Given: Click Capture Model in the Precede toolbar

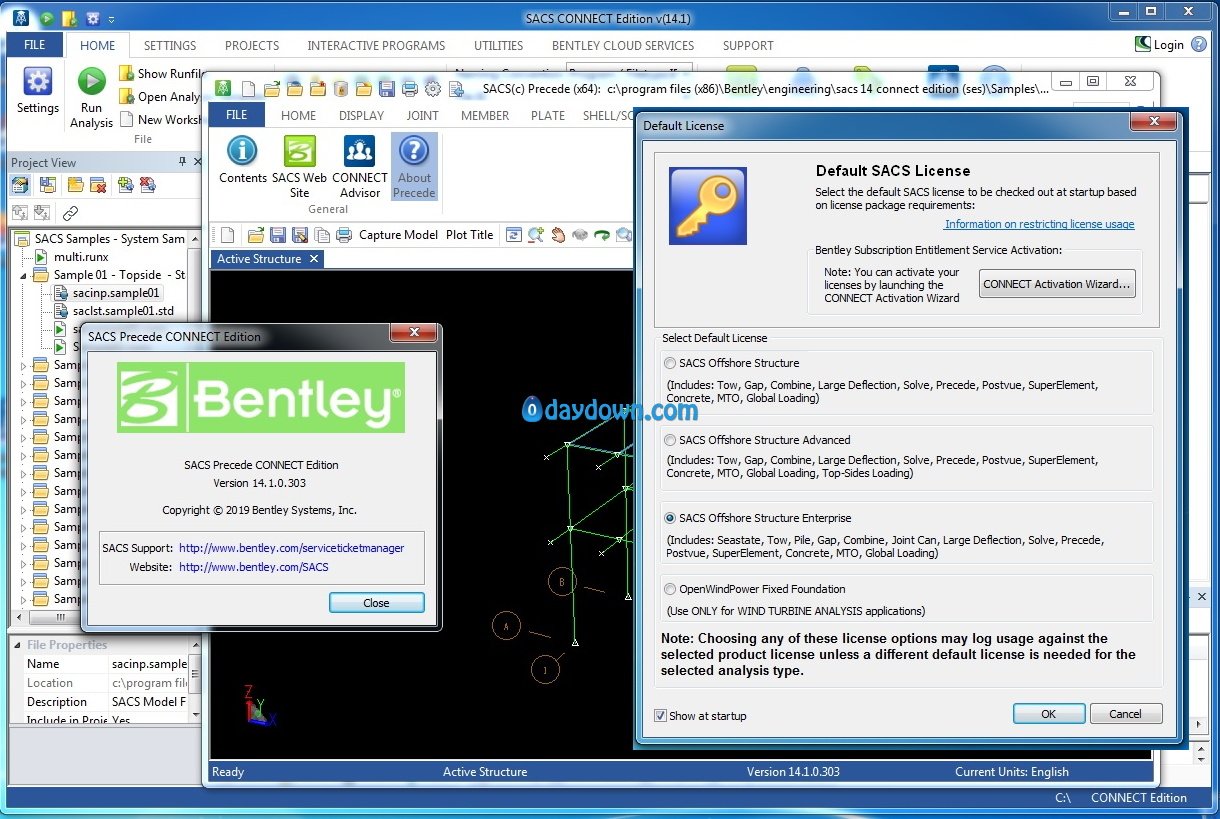Looking at the screenshot, I should point(398,235).
